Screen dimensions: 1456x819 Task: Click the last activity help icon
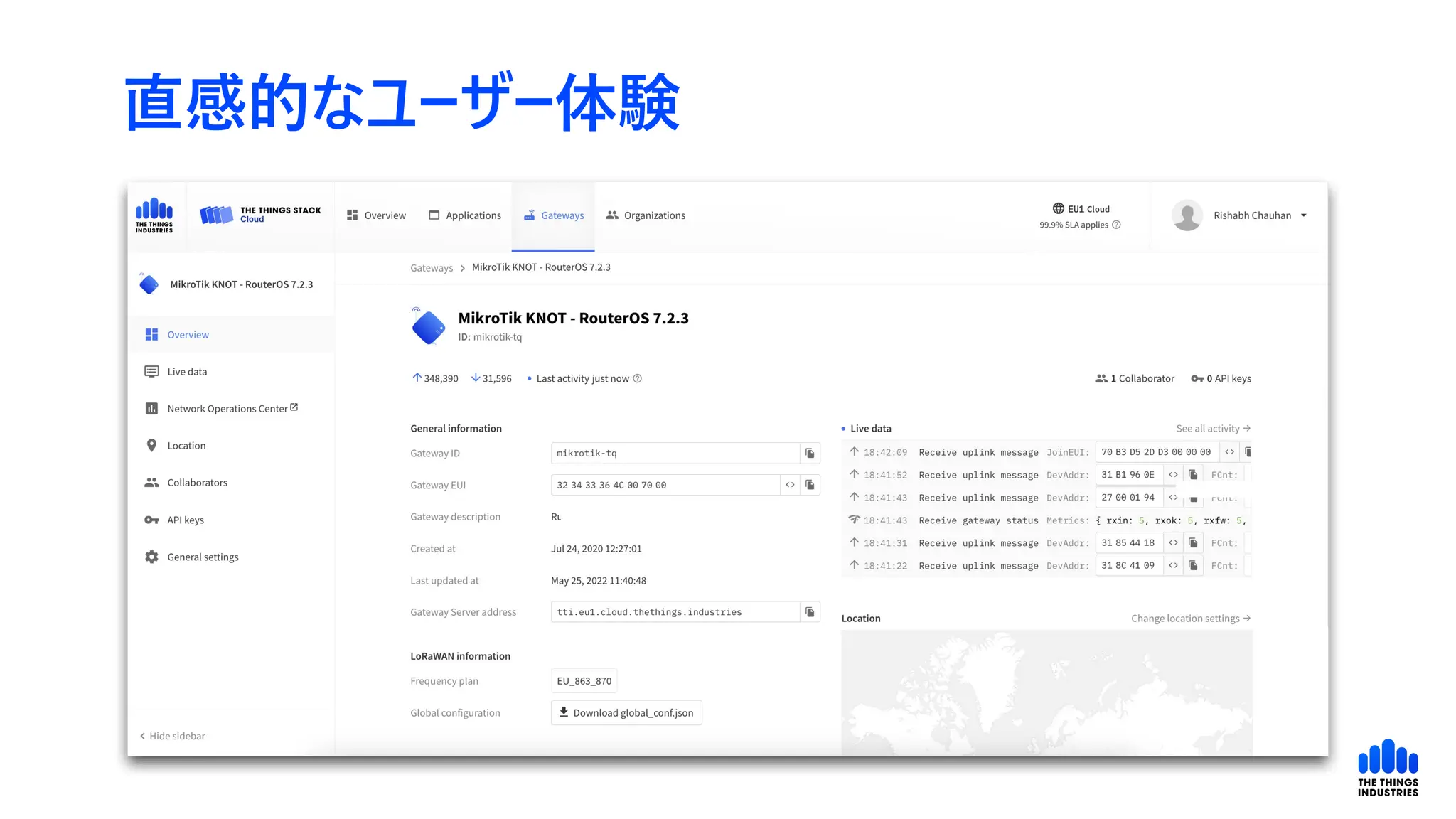coord(637,378)
